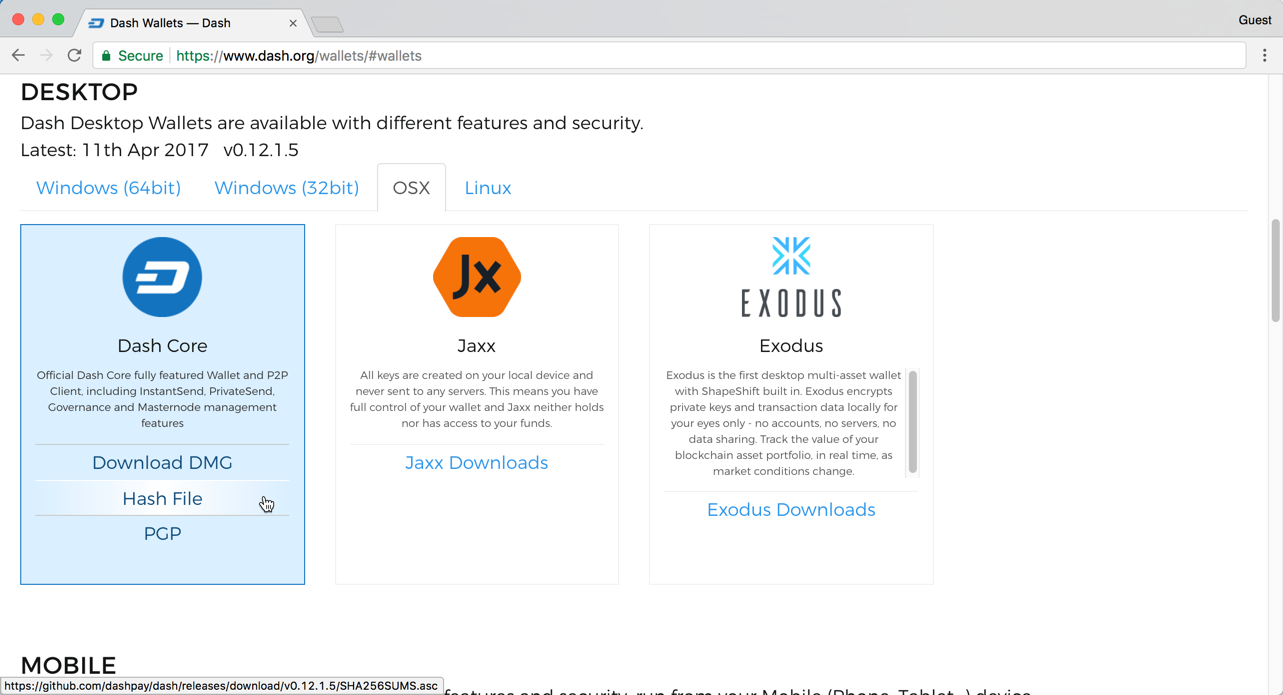The width and height of the screenshot is (1283, 695).
Task: Click the Exodus card title text
Action: pyautogui.click(x=791, y=346)
